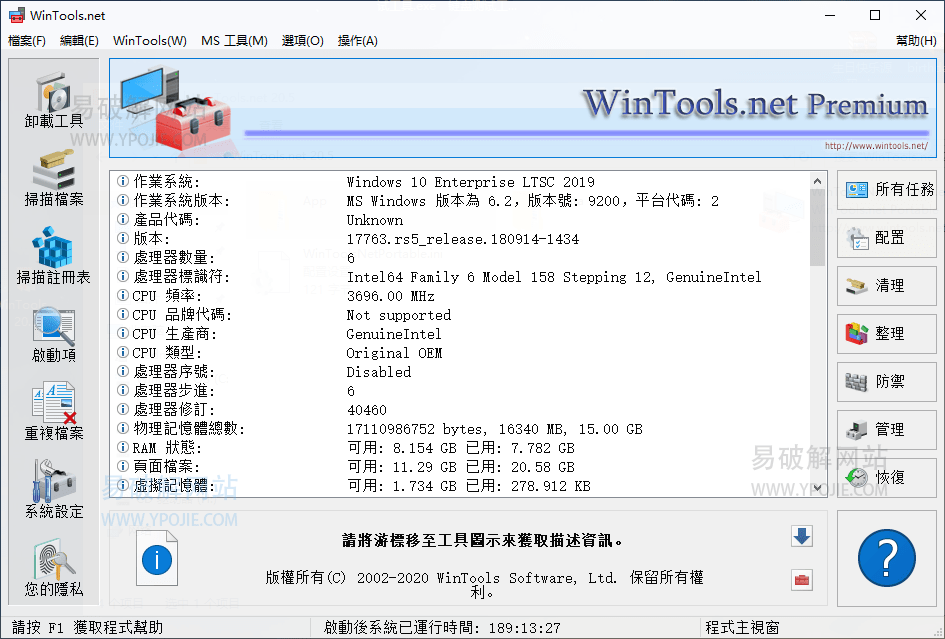
Task: Click the red toolbox icon
Action: click(x=801, y=579)
